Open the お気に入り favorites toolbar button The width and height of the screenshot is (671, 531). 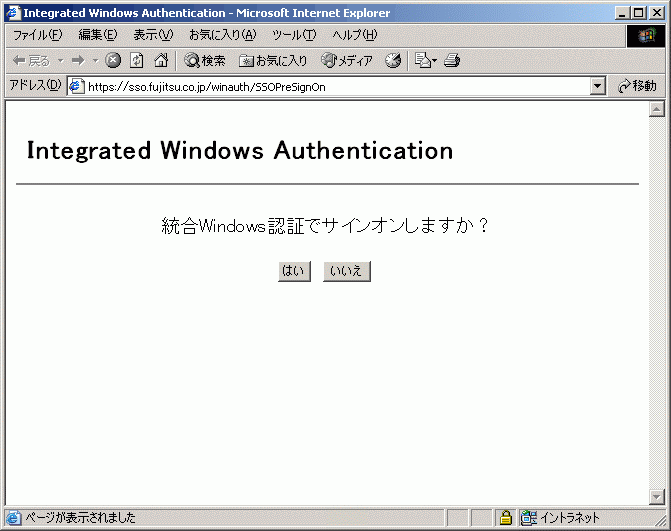tap(273, 61)
